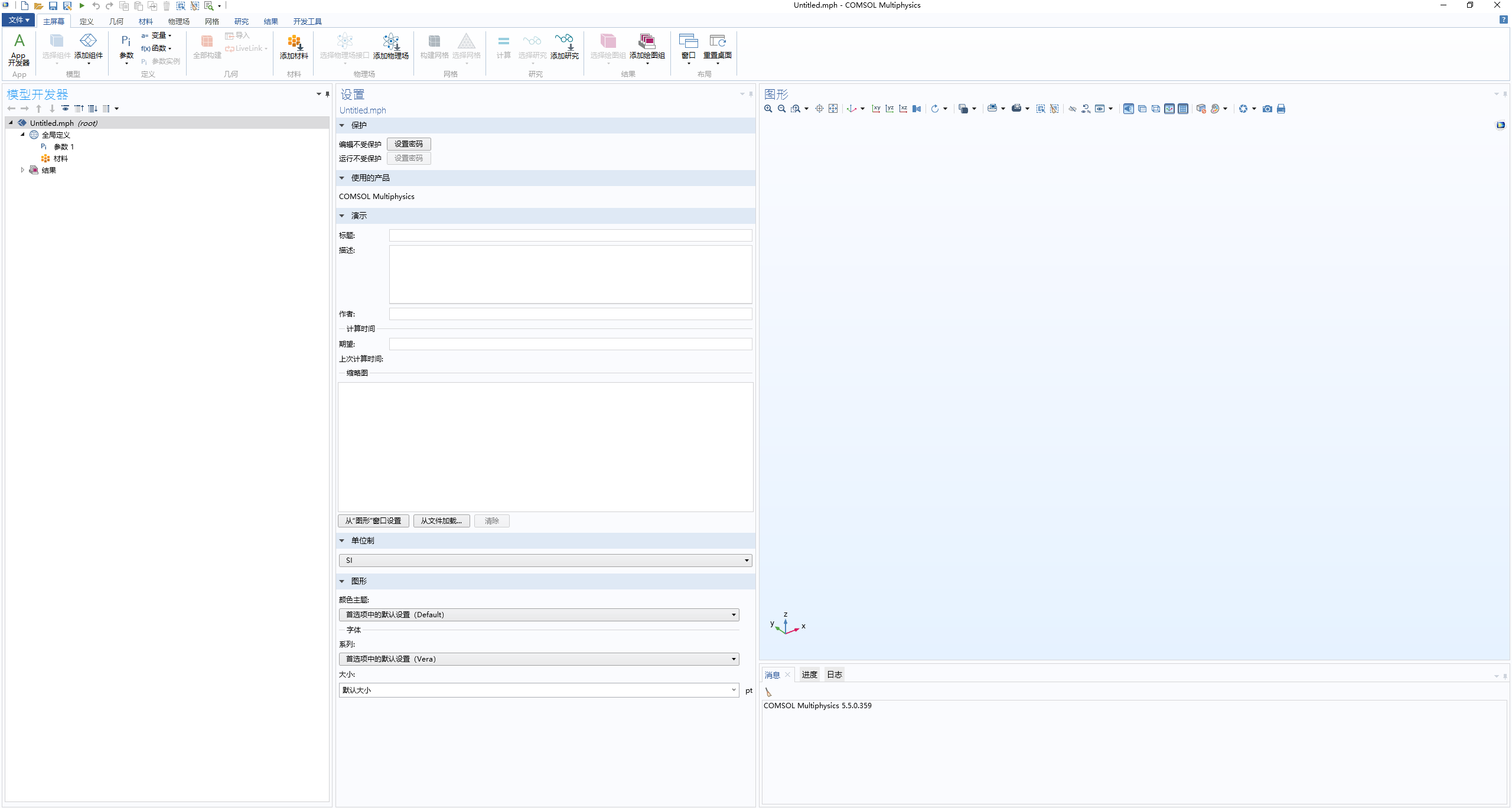Open the 单位制 unit system dropdown
This screenshot has width=1512, height=808.
click(x=746, y=560)
